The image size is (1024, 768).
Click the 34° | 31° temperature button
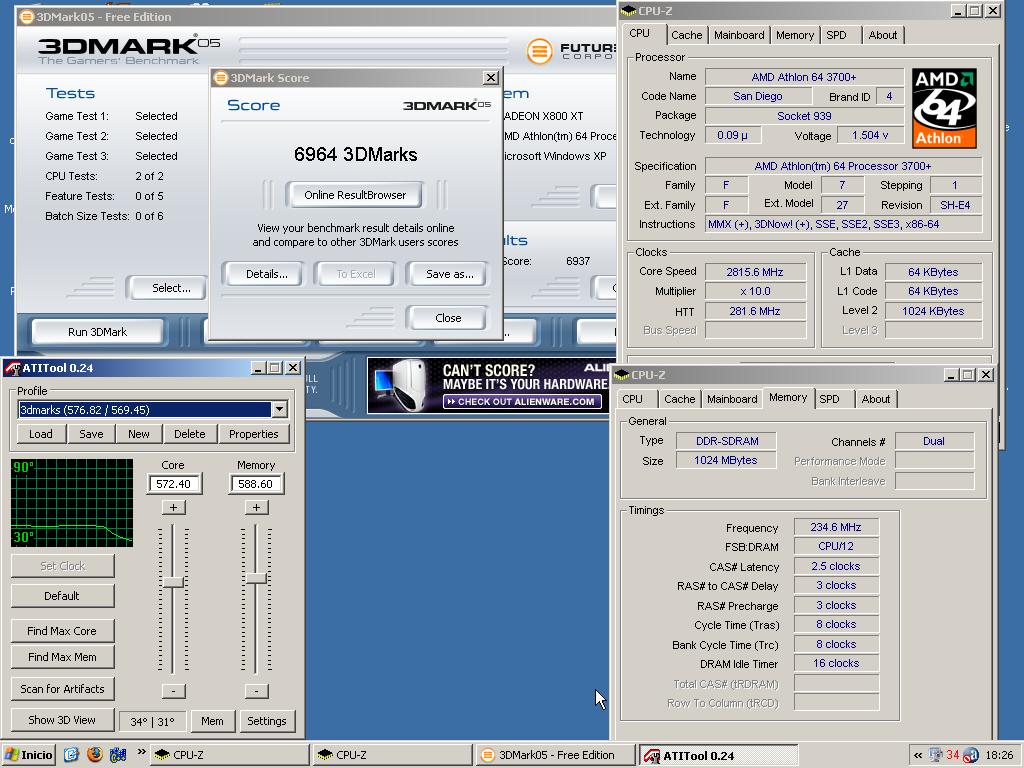[x=153, y=722]
